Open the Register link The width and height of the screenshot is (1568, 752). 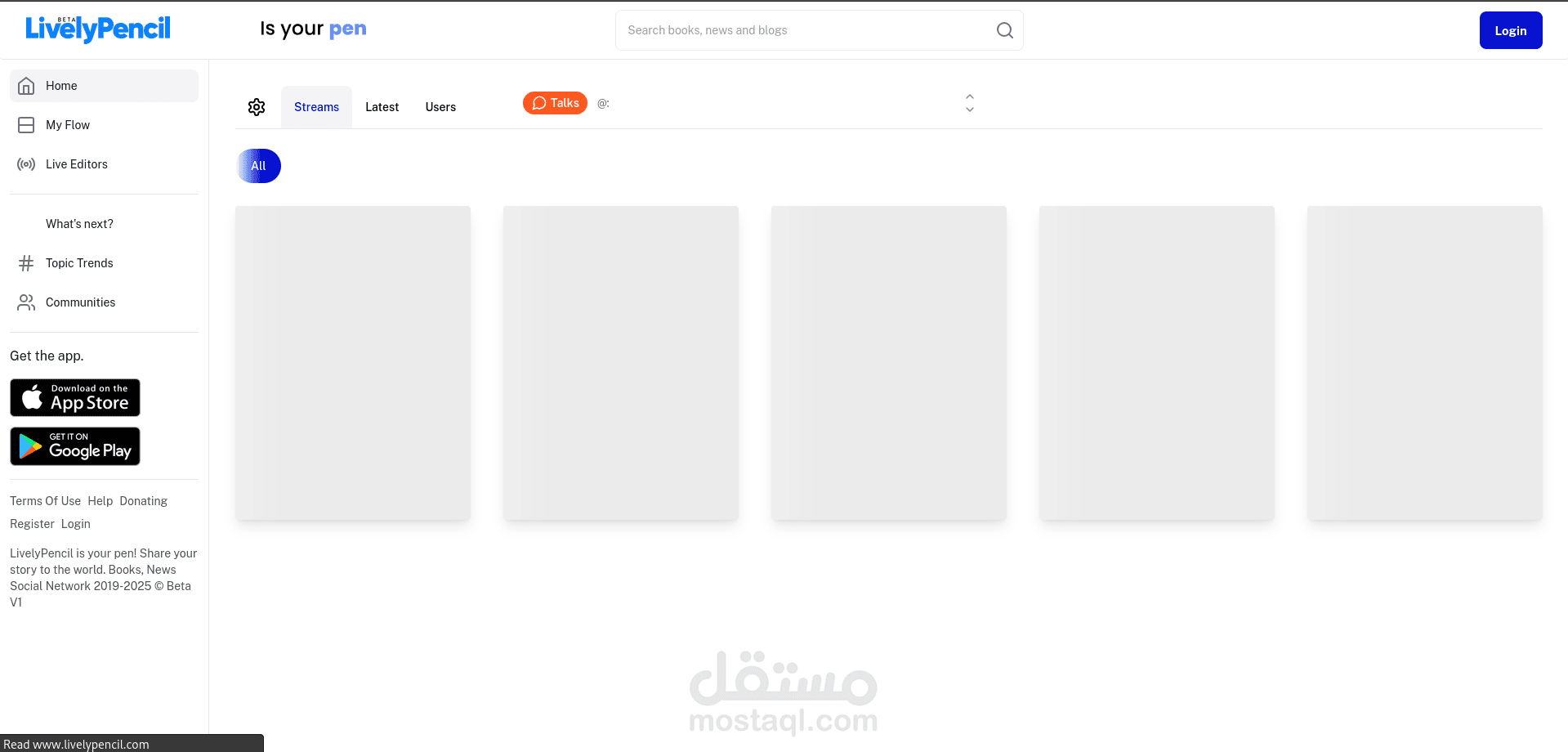[x=32, y=524]
